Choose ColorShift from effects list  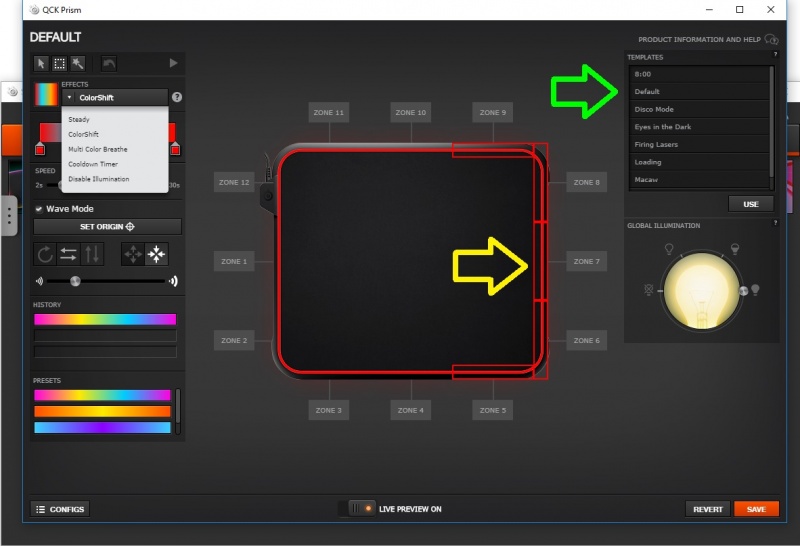[x=84, y=134]
